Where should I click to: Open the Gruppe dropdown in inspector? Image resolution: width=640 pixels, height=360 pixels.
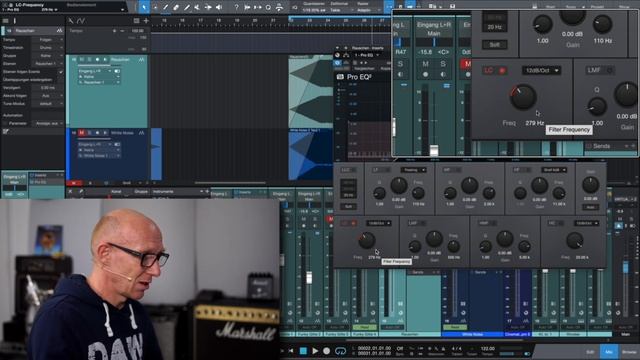coord(47,56)
